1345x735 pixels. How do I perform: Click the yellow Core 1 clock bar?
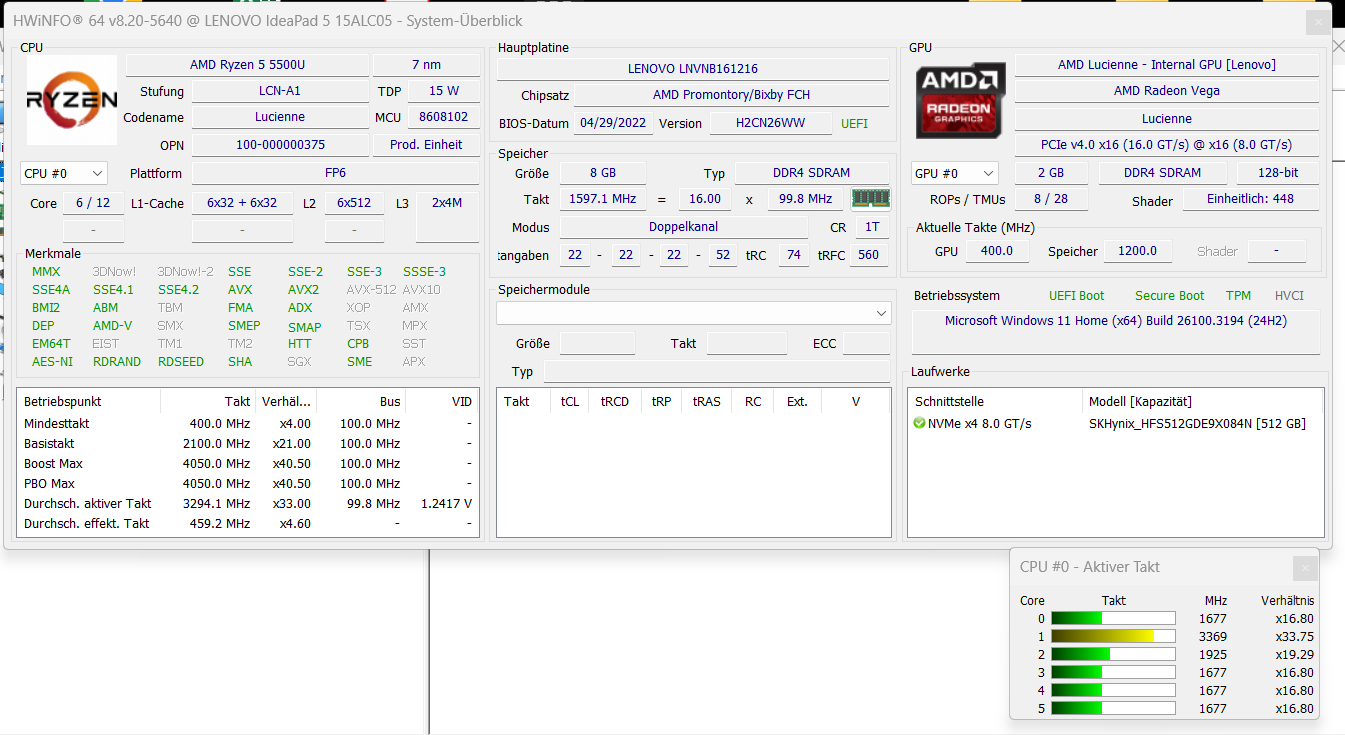[x=1113, y=637]
